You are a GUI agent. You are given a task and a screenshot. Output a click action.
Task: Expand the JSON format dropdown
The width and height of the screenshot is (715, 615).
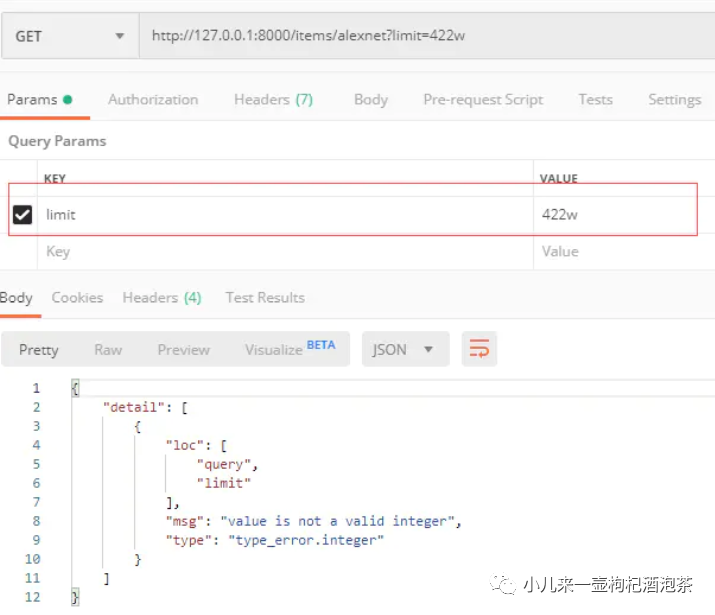(x=404, y=349)
